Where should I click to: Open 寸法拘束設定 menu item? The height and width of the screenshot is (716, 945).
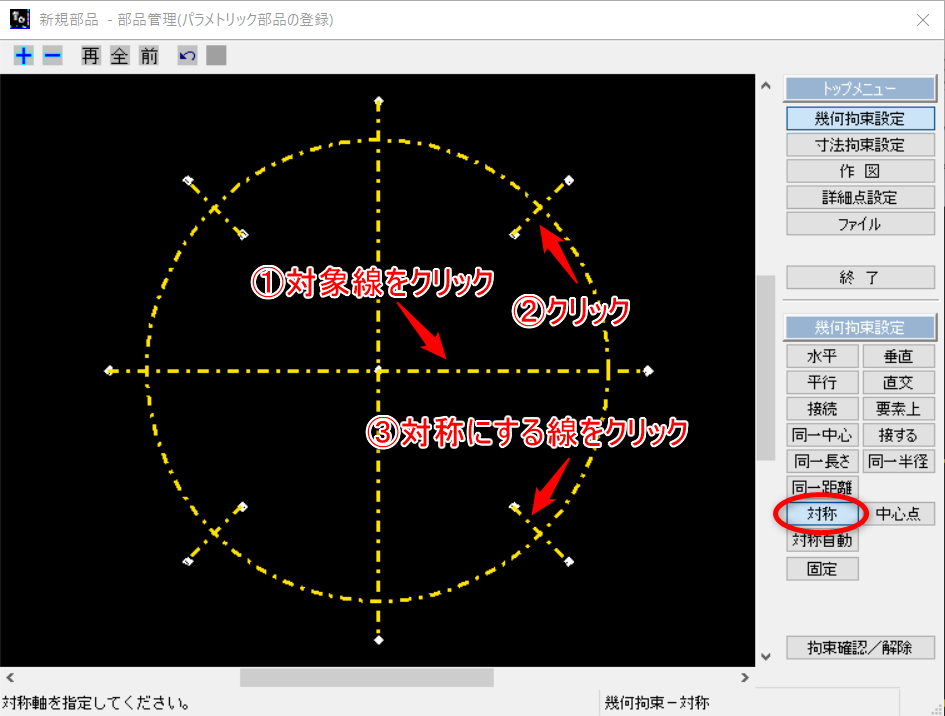(x=860, y=145)
